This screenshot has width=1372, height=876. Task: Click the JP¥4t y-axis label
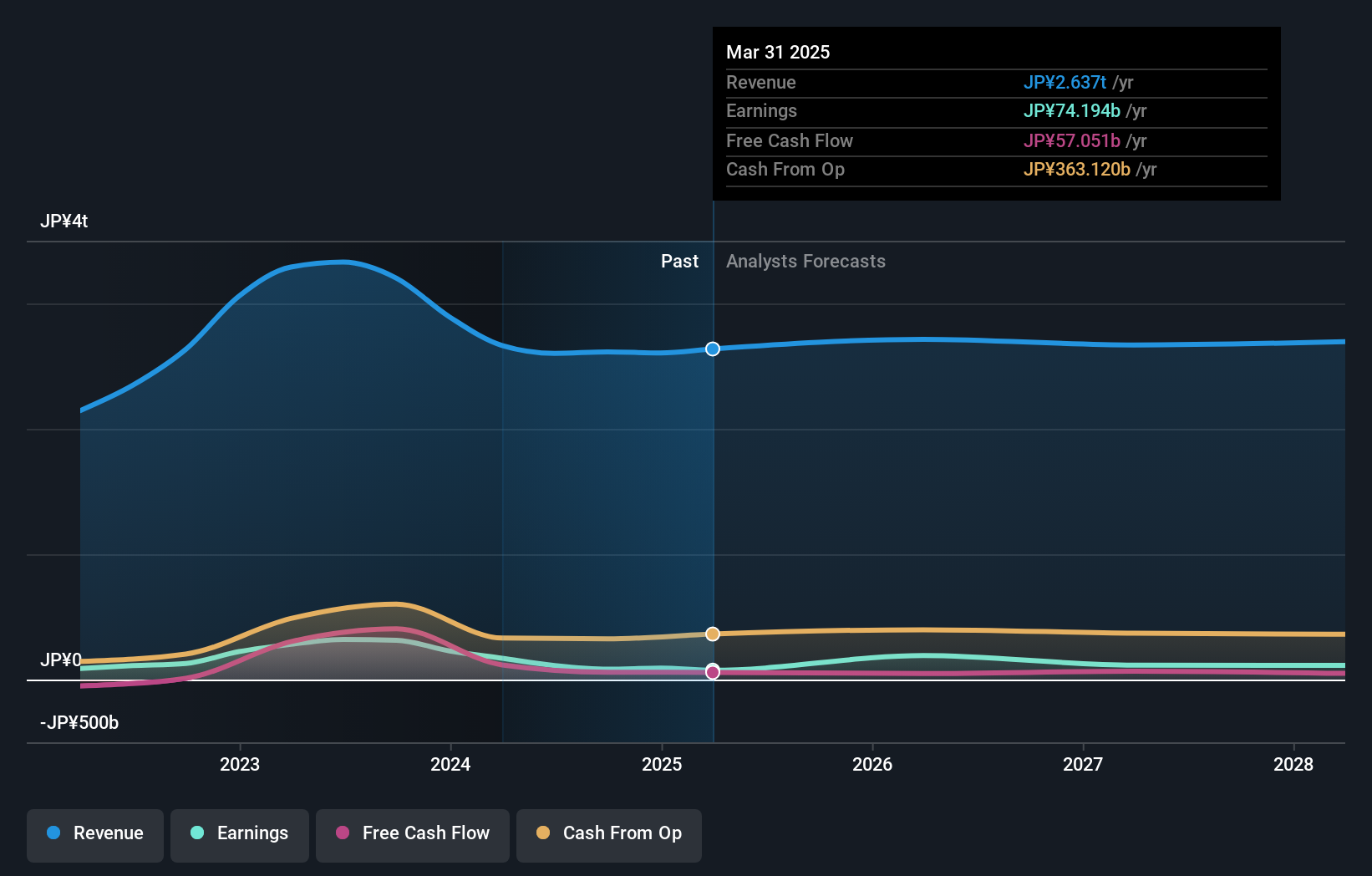coord(64,221)
